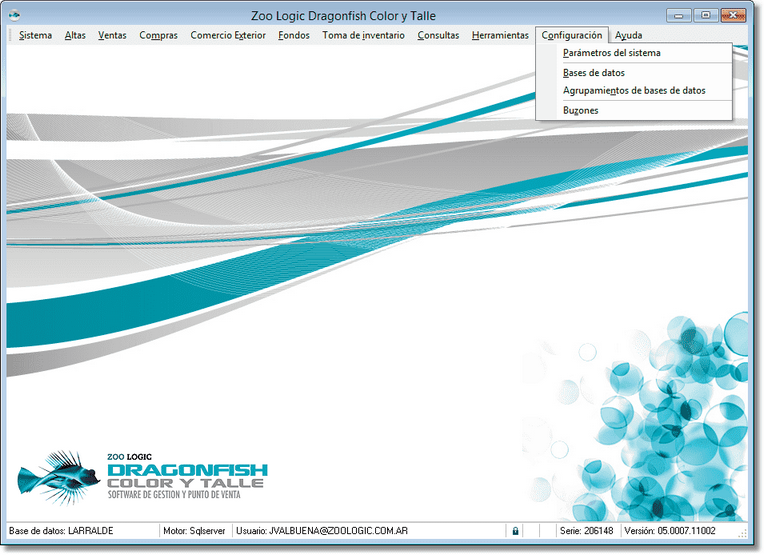Screen dimensions: 764x555
Task: Click Usuario JVALBUENA@ZOOLOGIC.COM.AR status entry
Action: (322, 531)
